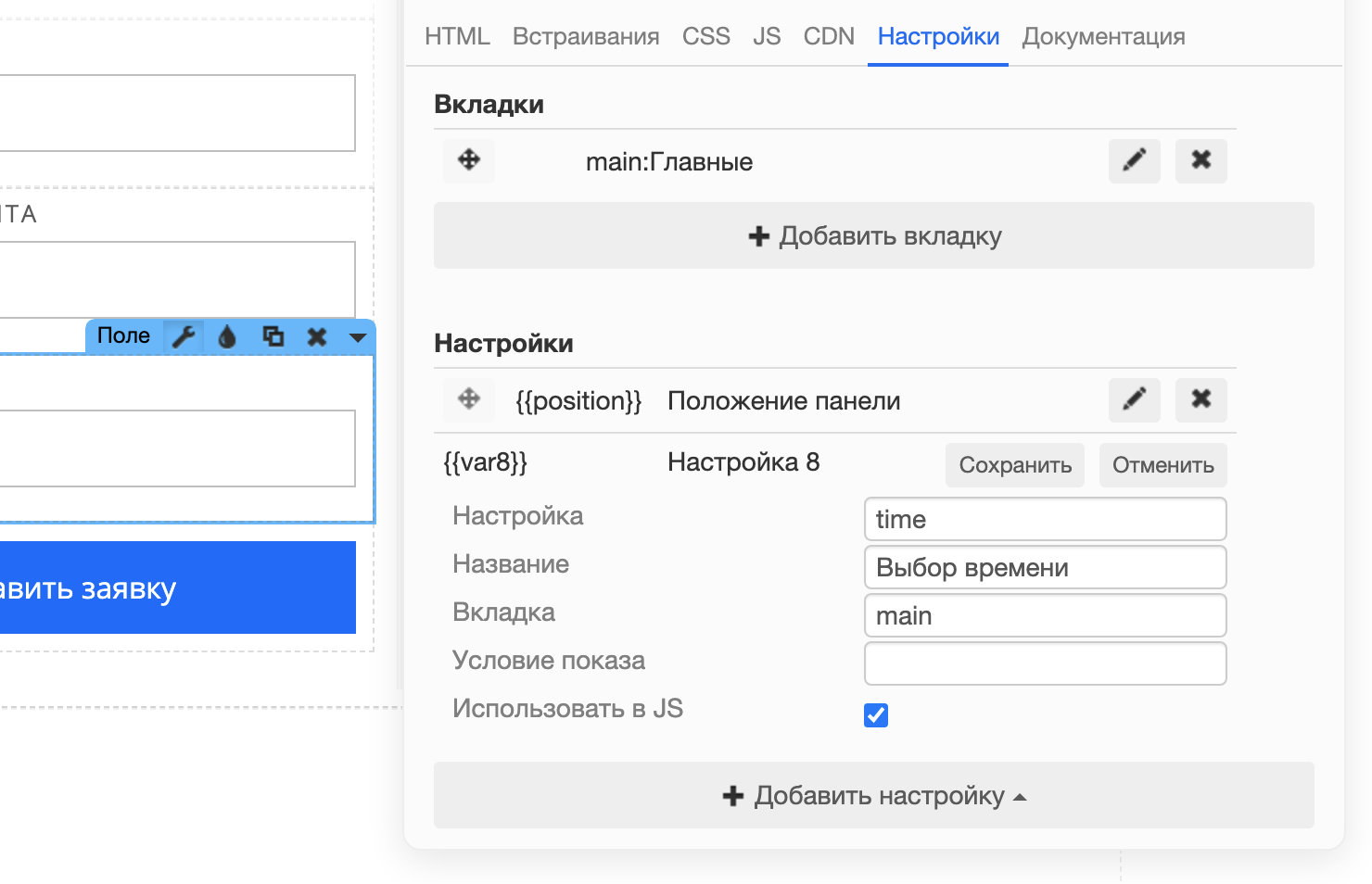The height and width of the screenshot is (884, 1372).
Task: Switch to the JS tab
Action: [x=767, y=36]
